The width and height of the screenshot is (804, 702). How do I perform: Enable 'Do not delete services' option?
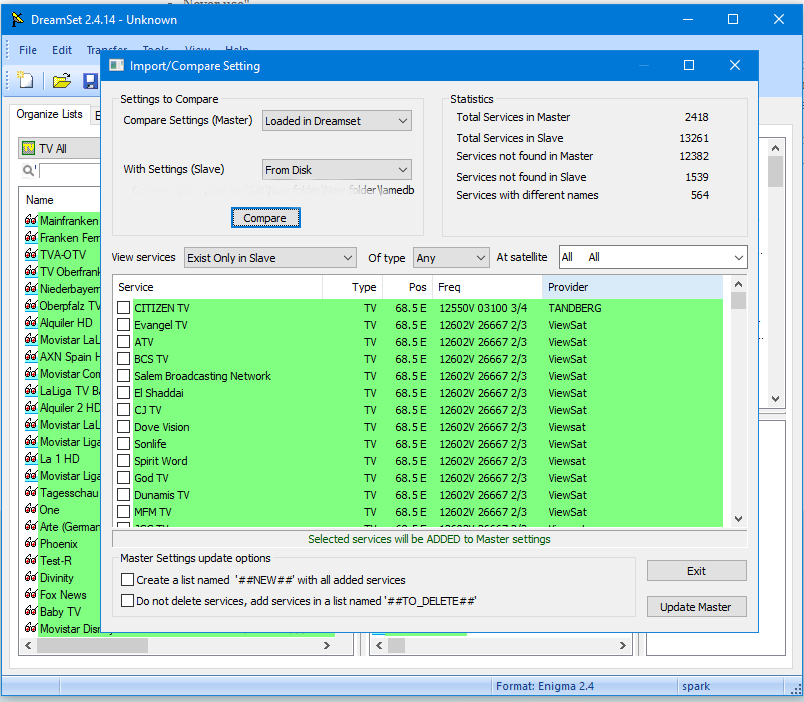click(x=127, y=600)
